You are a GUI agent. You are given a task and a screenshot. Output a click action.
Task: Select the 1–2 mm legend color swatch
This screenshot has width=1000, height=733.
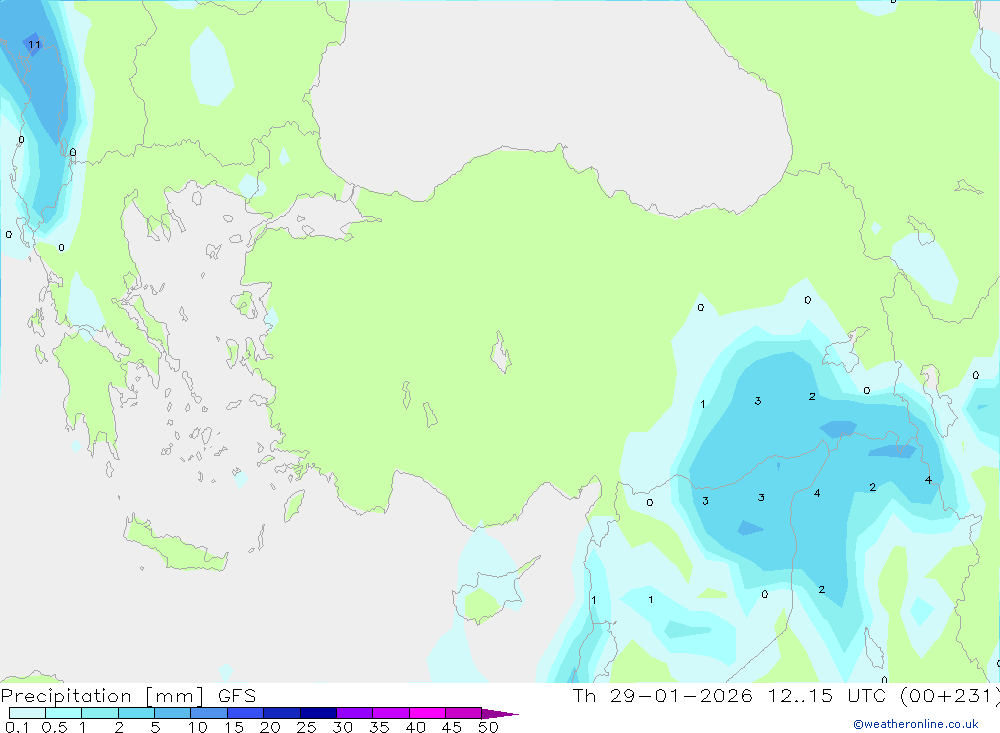pos(99,713)
